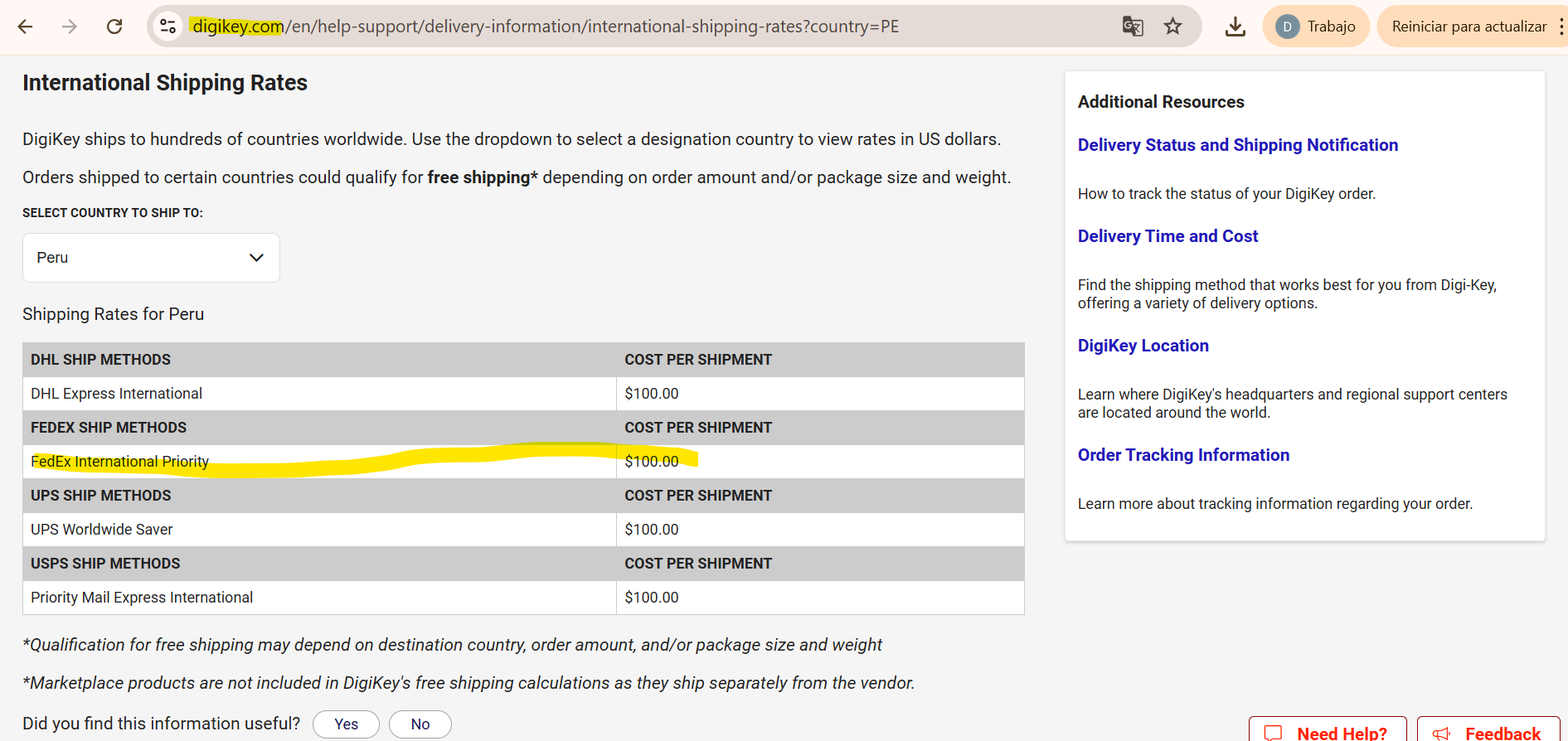Open Delivery Status and Shipping Notification link
This screenshot has height=741, width=1568.
tap(1238, 145)
